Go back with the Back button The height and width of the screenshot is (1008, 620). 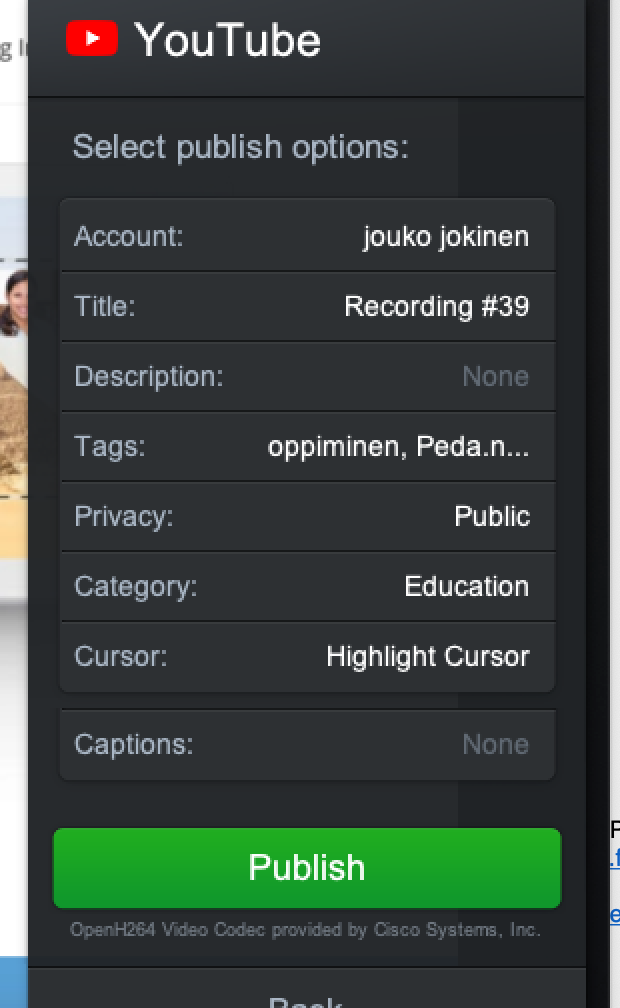pos(306,998)
